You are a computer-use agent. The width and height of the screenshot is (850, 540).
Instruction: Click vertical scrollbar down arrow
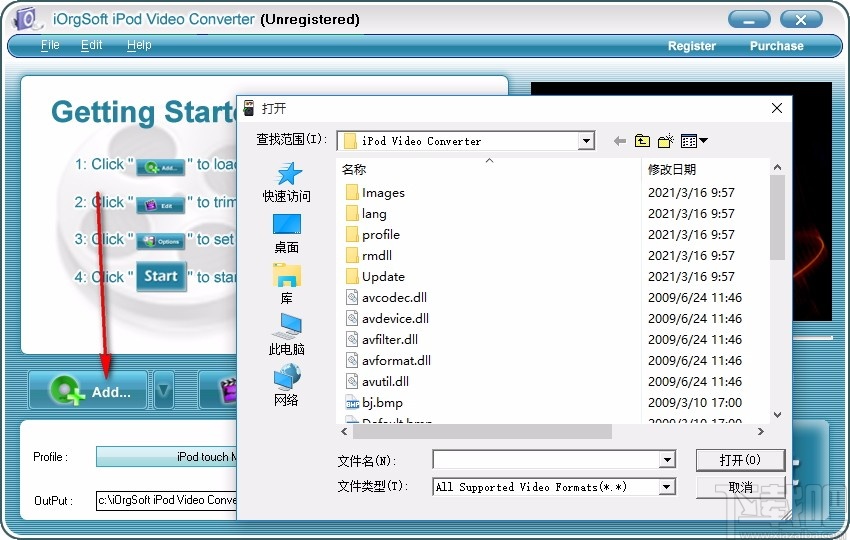[777, 415]
